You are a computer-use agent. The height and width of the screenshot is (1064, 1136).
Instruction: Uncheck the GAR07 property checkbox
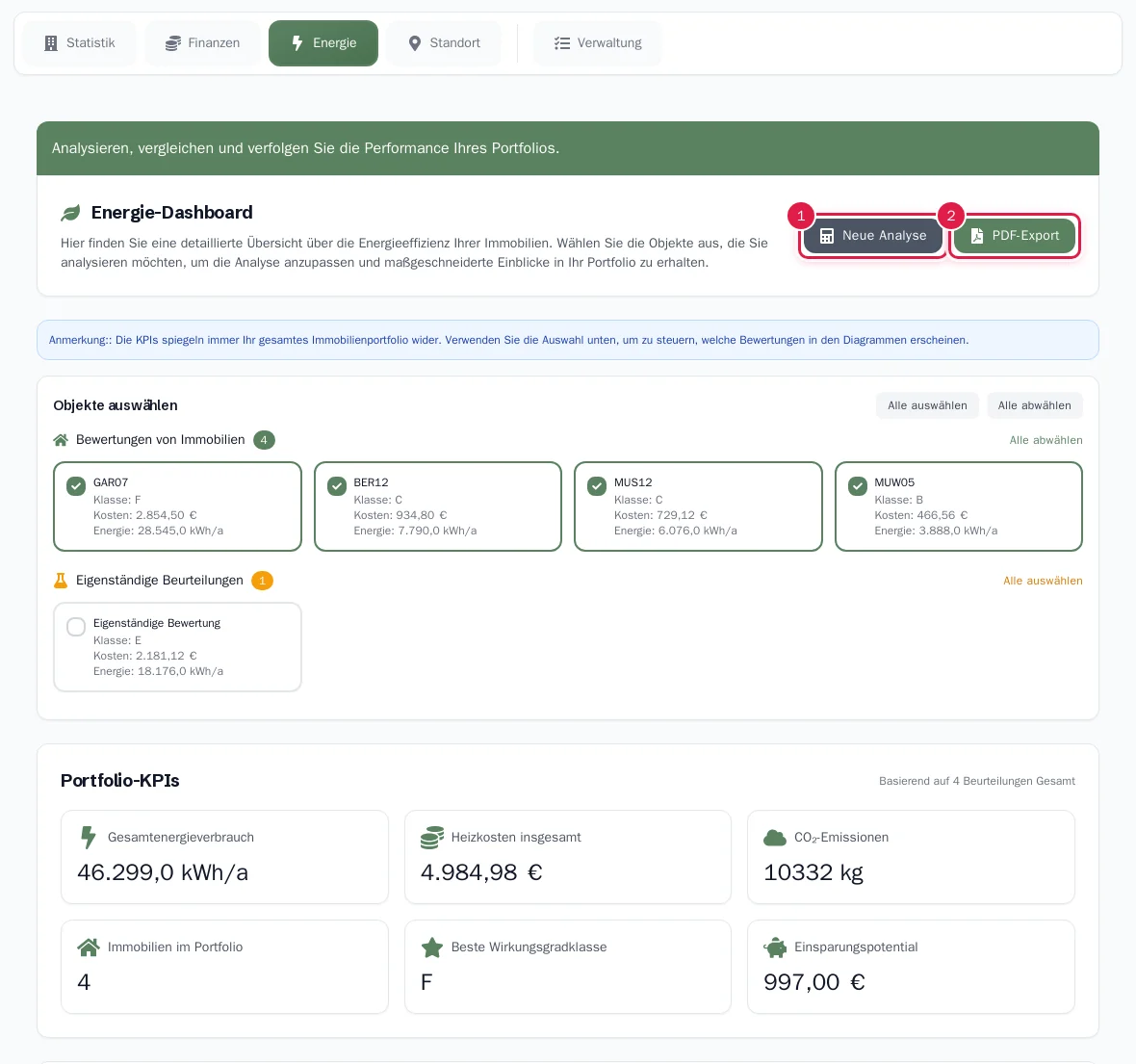click(x=76, y=486)
